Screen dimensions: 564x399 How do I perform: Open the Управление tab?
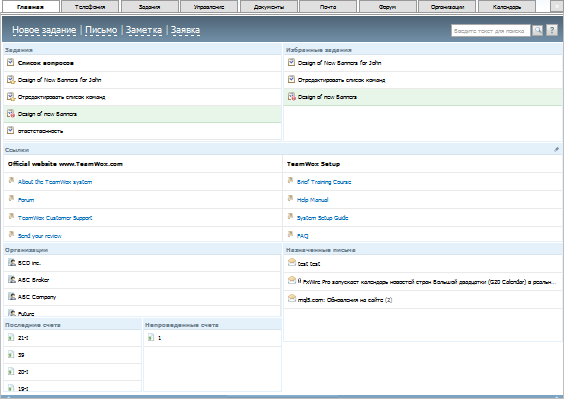point(209,7)
